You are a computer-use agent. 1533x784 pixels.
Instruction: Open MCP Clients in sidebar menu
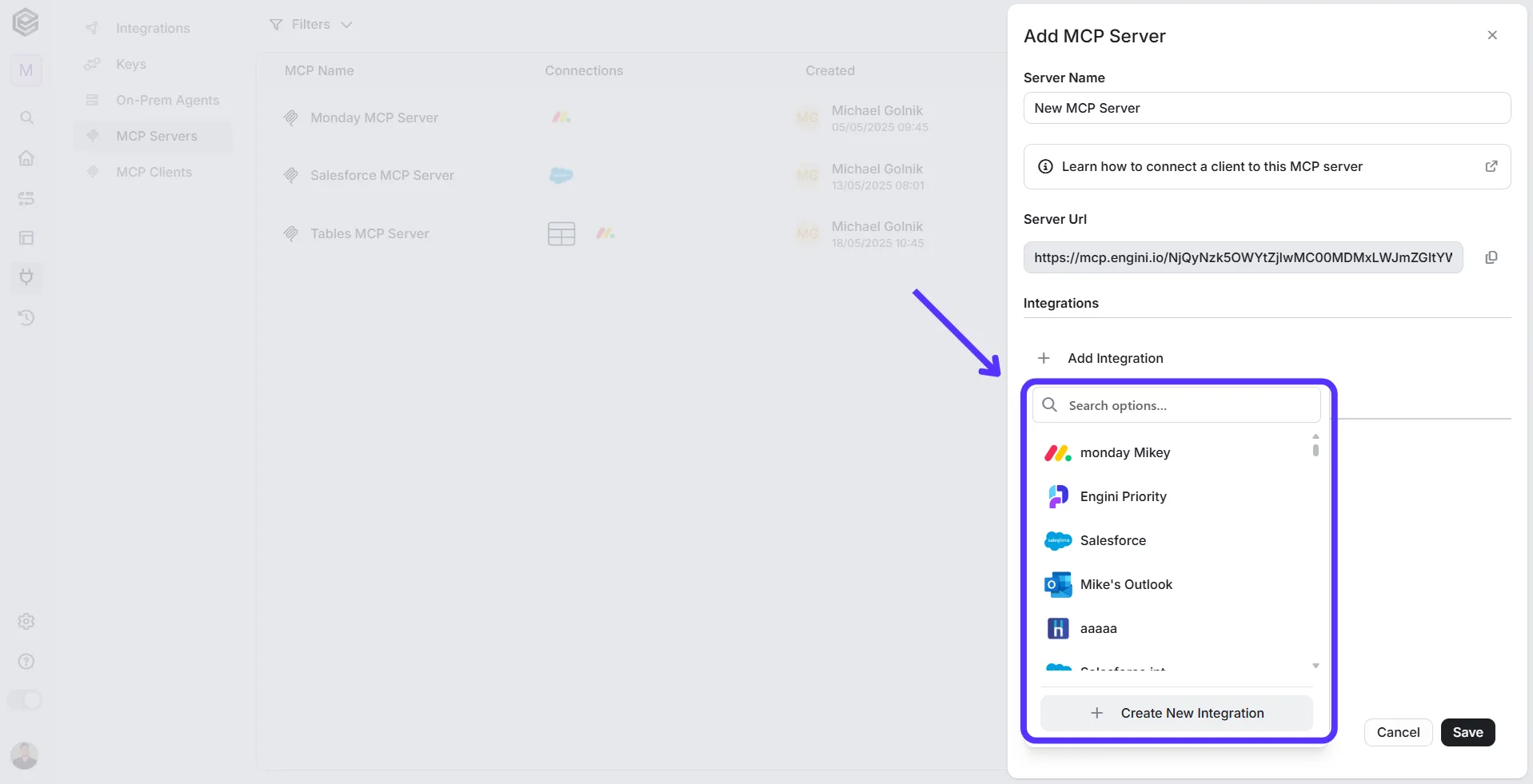(152, 172)
